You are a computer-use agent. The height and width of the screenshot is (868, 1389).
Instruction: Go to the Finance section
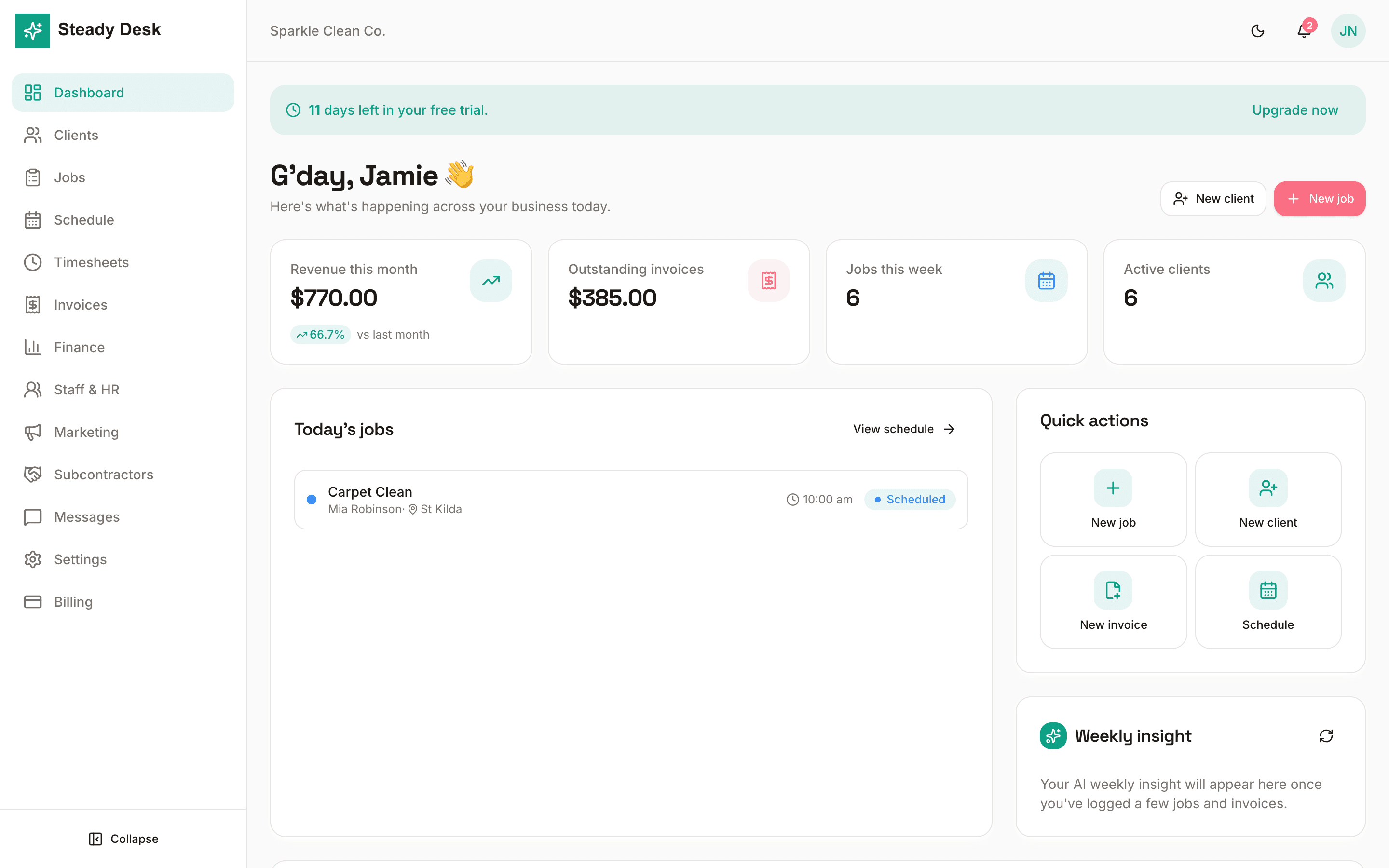coord(123,347)
